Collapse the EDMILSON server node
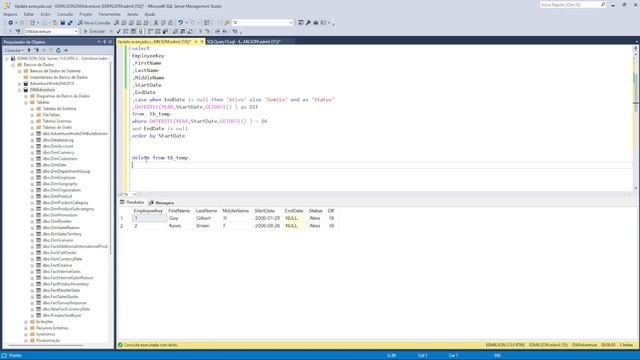Viewport: 640px width, 360px height. click(x=7, y=58)
